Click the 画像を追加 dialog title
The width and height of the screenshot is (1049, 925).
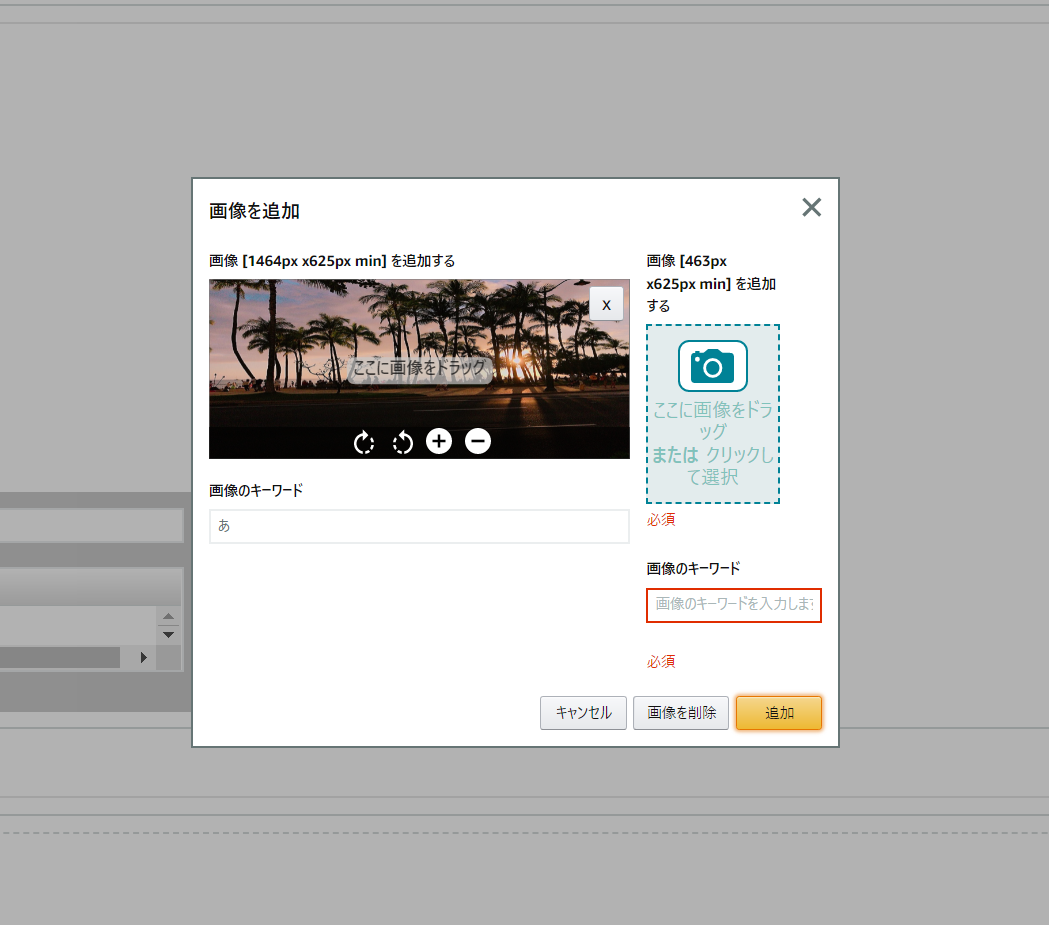click(254, 211)
